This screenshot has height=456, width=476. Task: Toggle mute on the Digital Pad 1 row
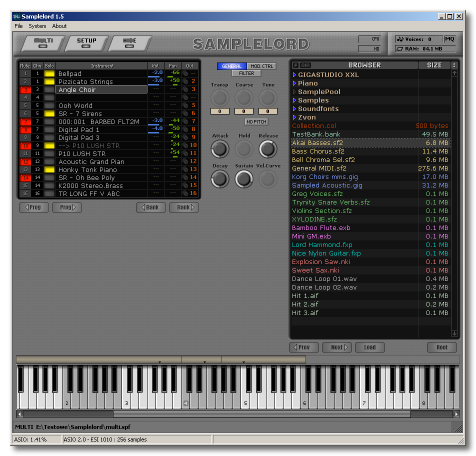(x=25, y=129)
